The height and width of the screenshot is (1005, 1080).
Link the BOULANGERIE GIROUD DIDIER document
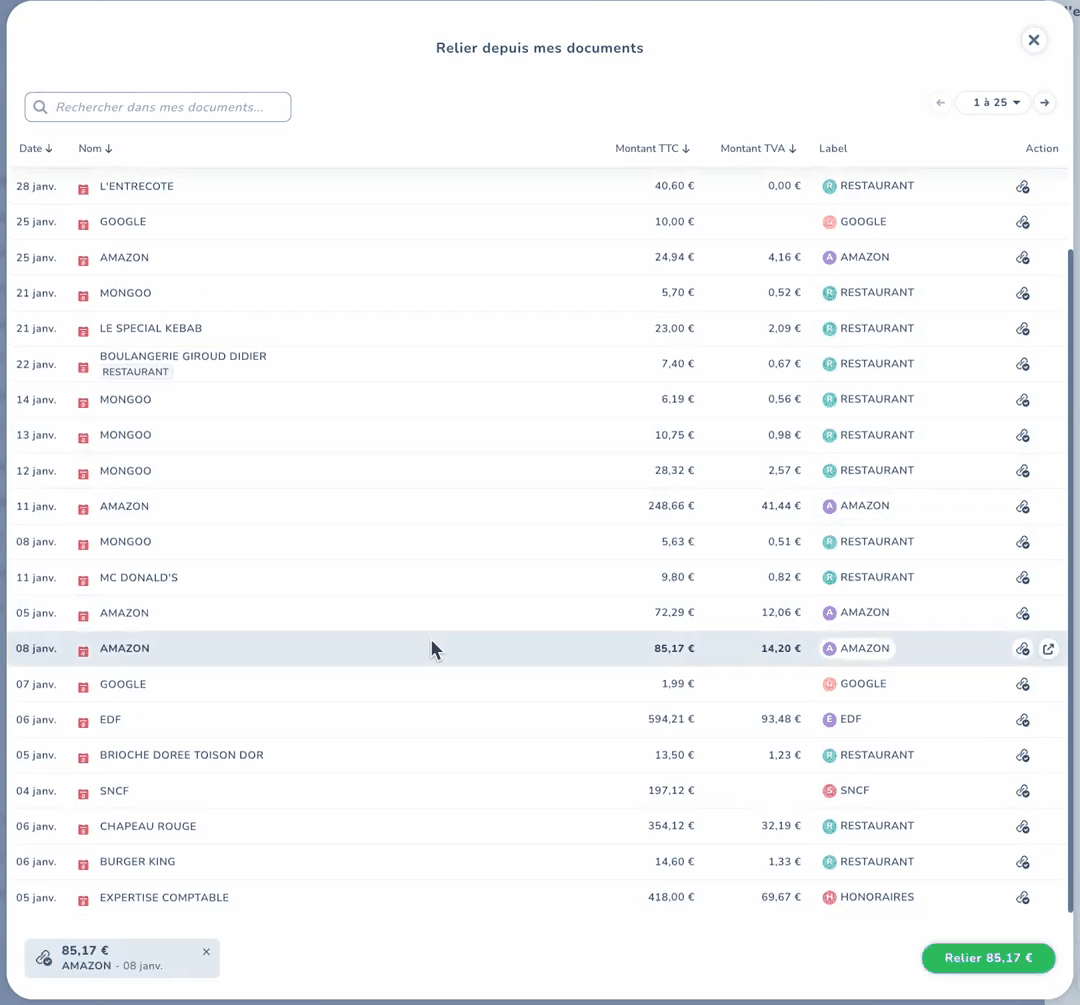[x=1022, y=364]
